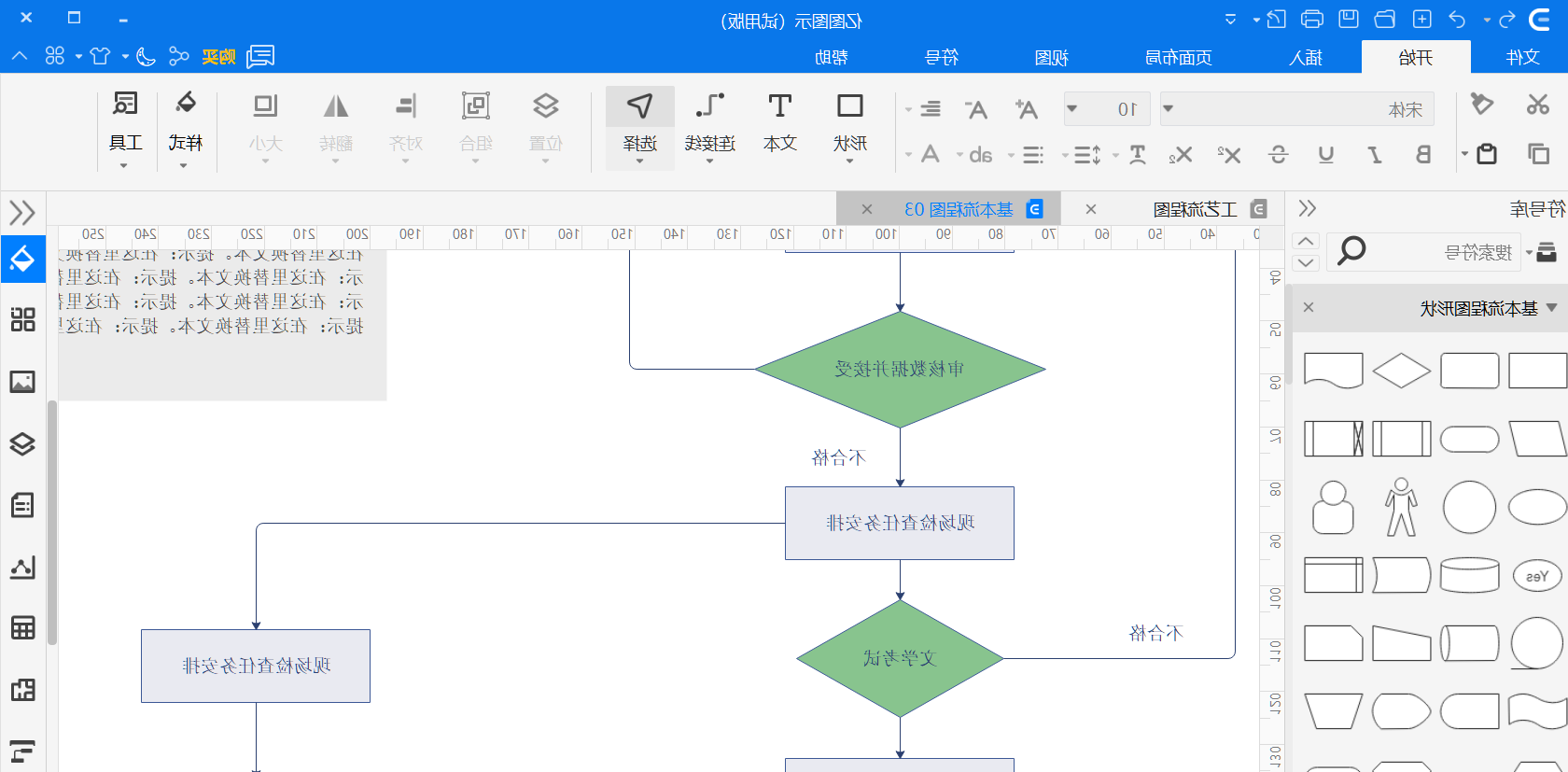Image resolution: width=1568 pixels, height=772 pixels.
Task: Toggle bold B formatting
Action: tap(1423, 155)
